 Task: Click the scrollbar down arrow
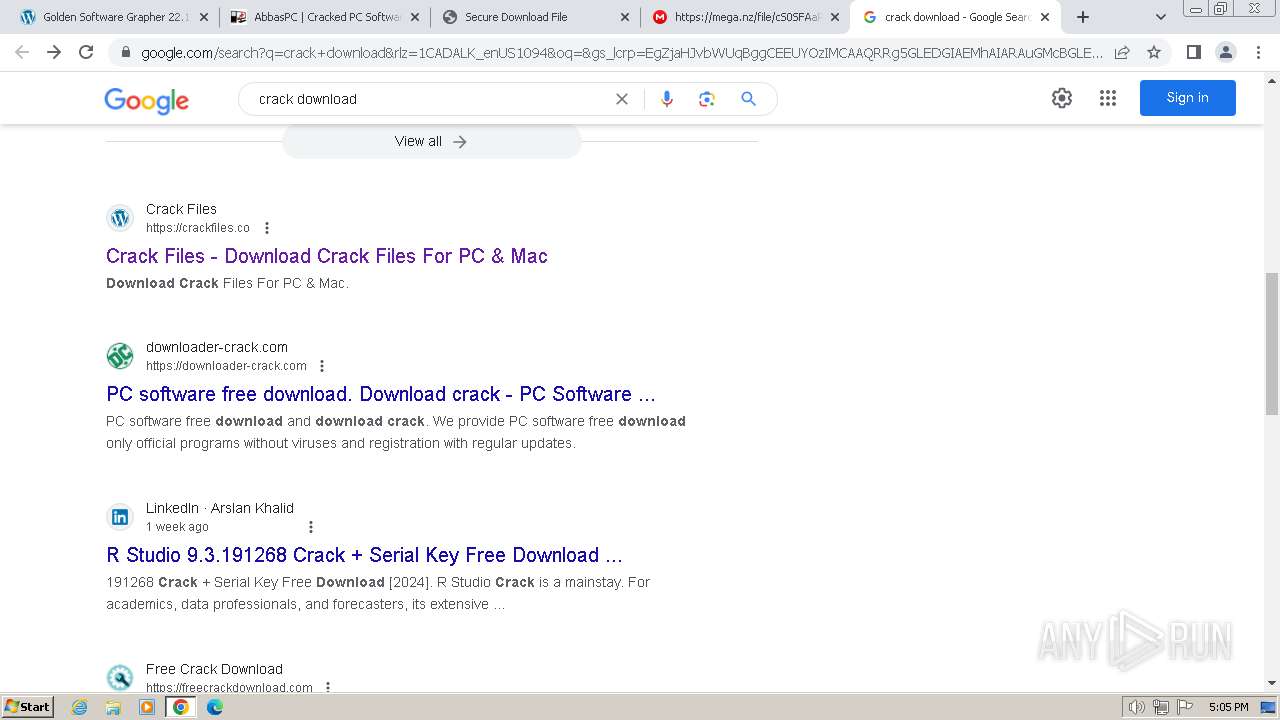coord(1271,683)
